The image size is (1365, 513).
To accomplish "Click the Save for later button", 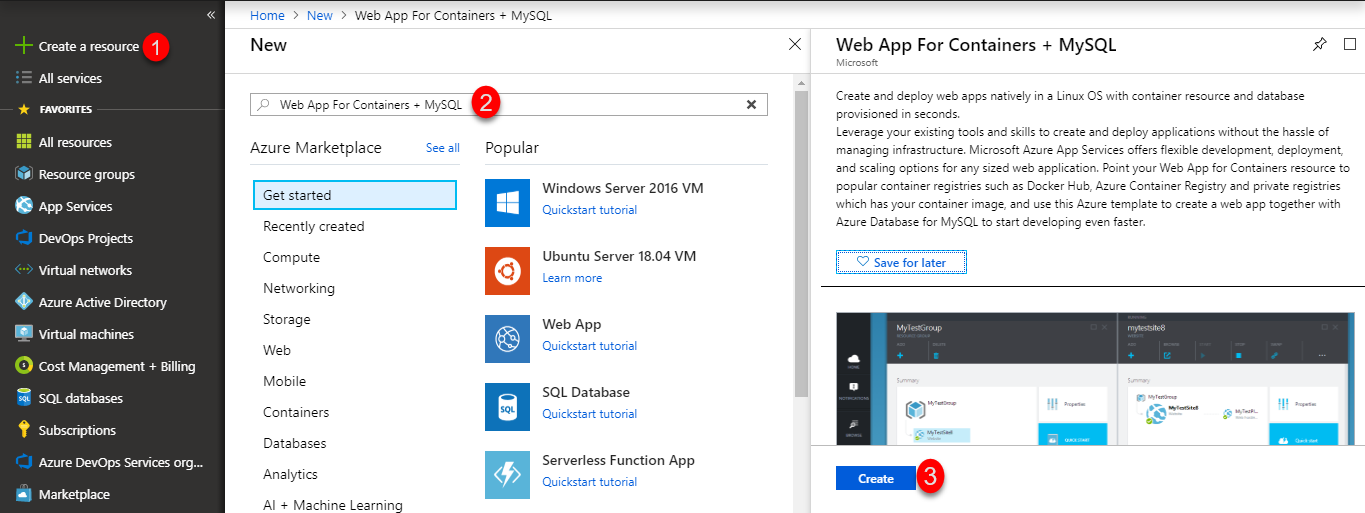I will pos(901,262).
